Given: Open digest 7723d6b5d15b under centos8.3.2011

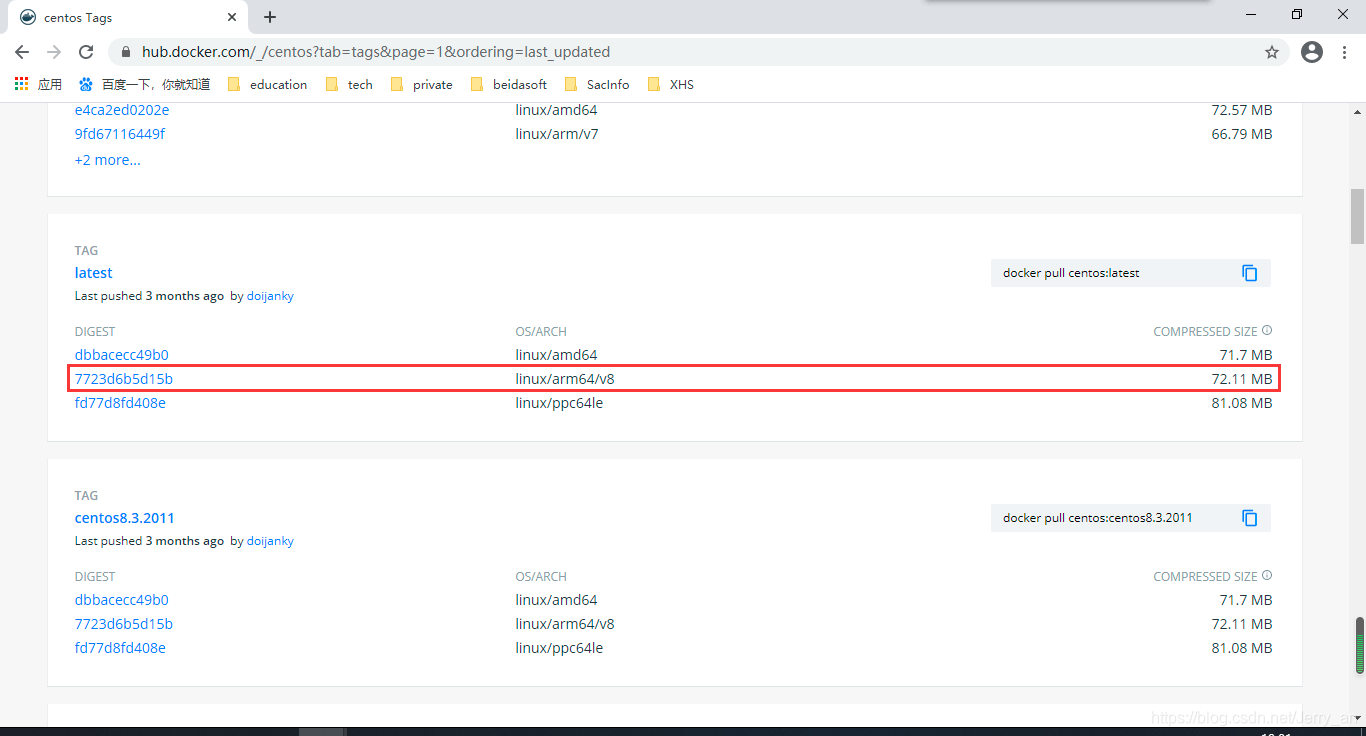Looking at the screenshot, I should tap(123, 624).
